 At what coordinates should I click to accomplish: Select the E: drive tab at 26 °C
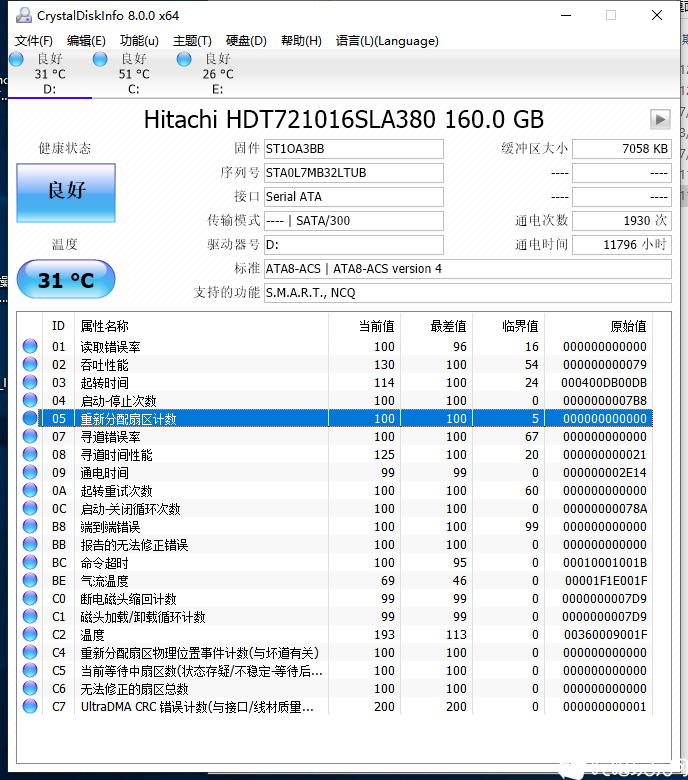(218, 74)
